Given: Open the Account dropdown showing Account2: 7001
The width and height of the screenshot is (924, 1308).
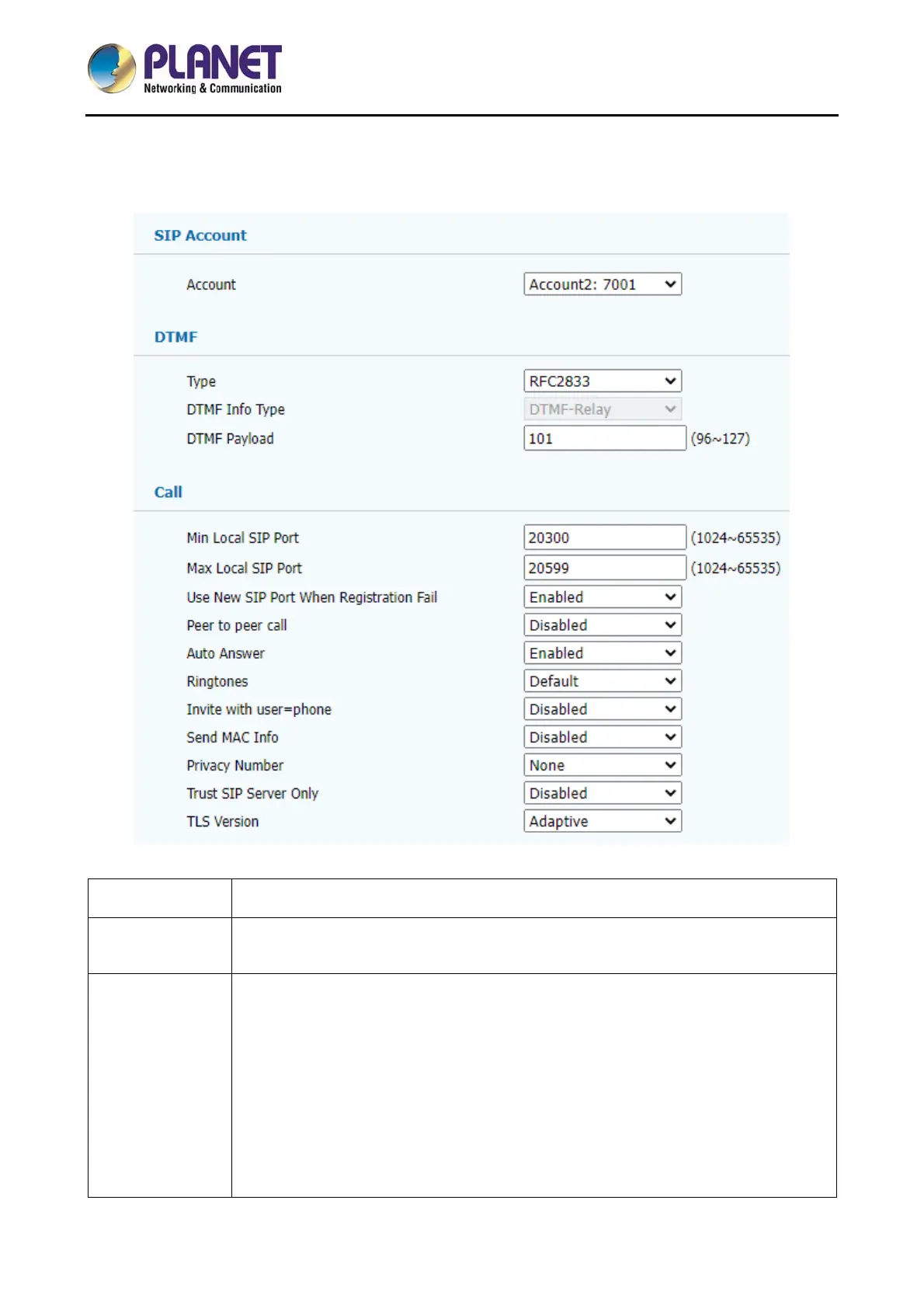Looking at the screenshot, I should click(603, 284).
